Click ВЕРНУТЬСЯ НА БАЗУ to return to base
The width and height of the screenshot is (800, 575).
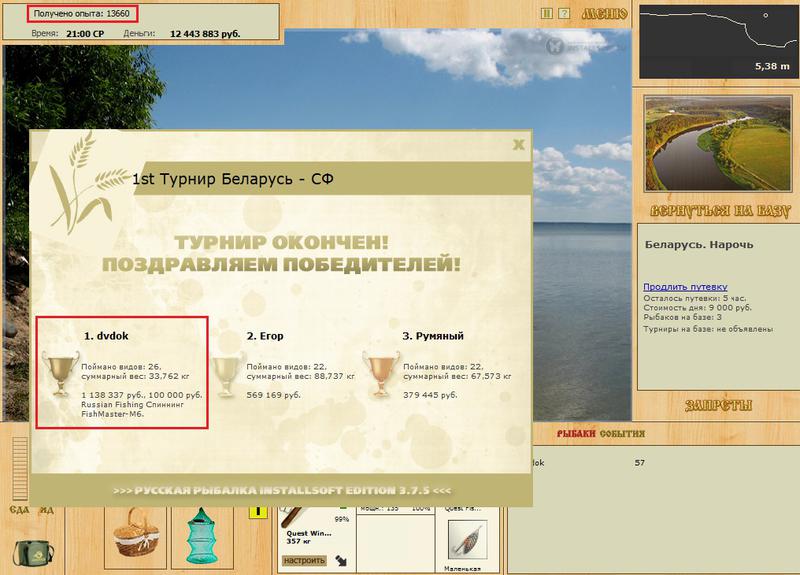coord(720,211)
